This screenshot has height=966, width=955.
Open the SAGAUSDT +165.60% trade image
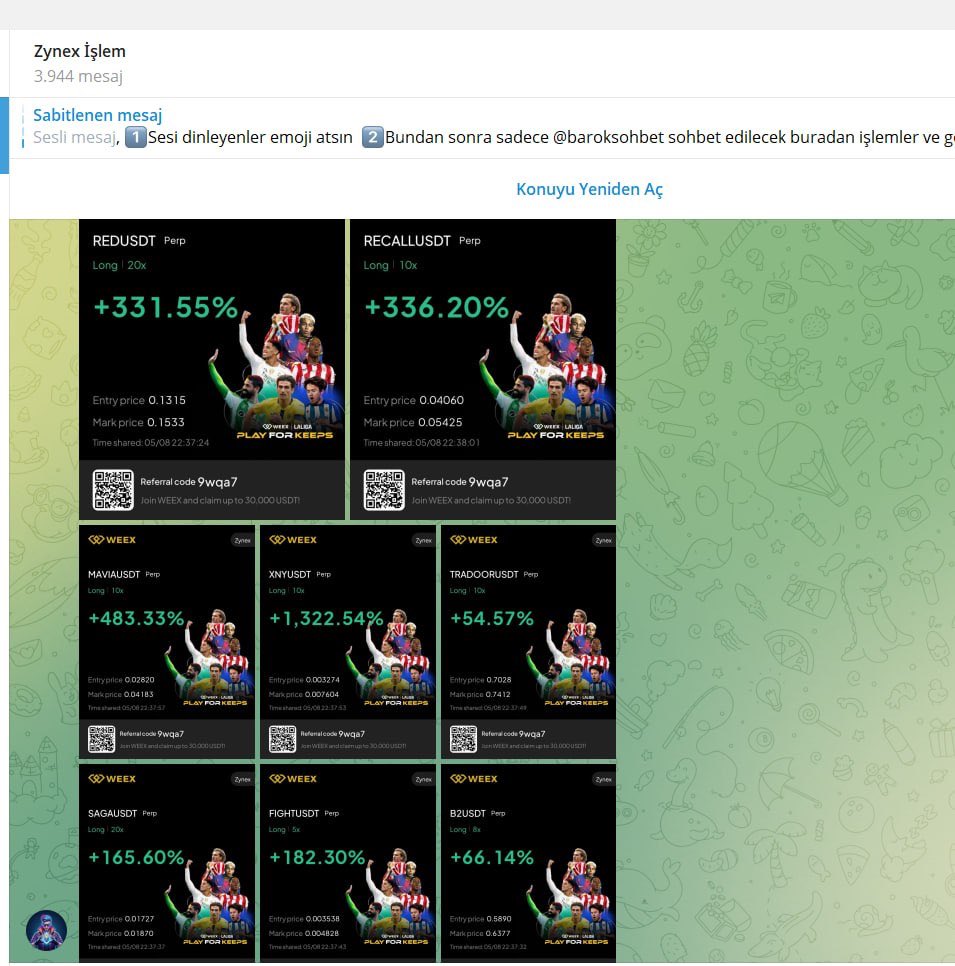[167, 862]
